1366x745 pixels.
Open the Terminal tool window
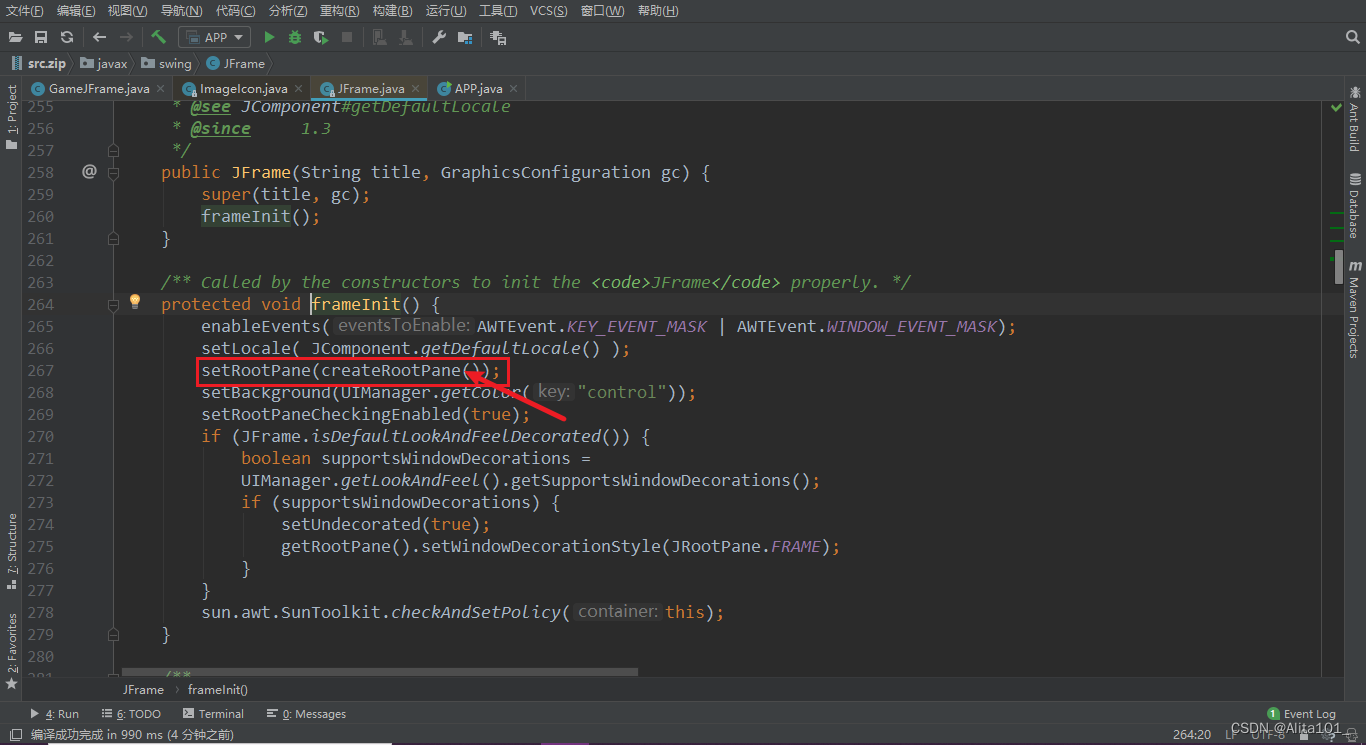coord(213,714)
